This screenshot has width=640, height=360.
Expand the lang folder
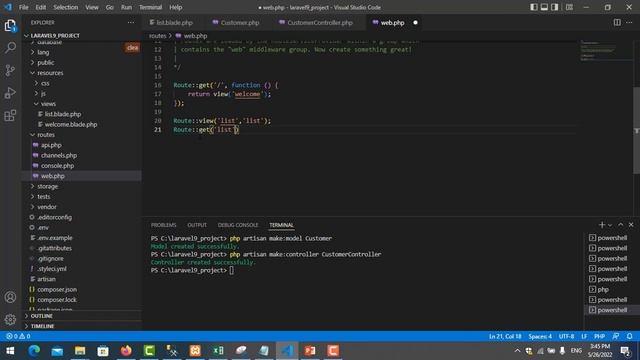coord(43,52)
